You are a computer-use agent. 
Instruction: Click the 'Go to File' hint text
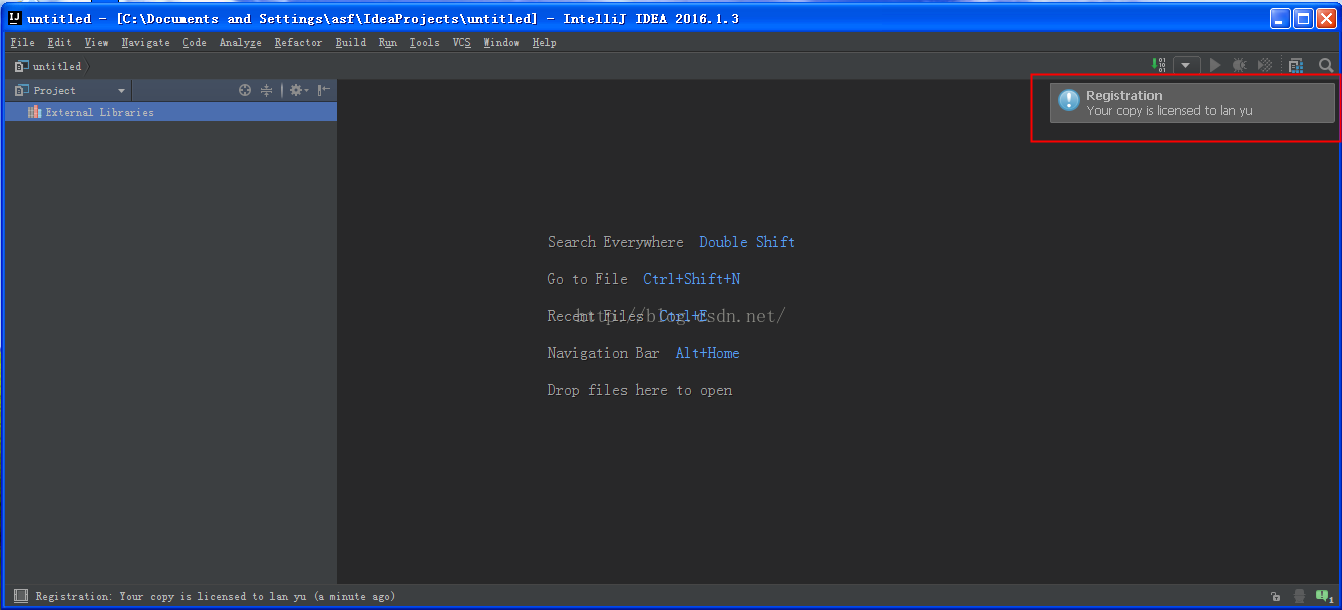(x=588, y=279)
